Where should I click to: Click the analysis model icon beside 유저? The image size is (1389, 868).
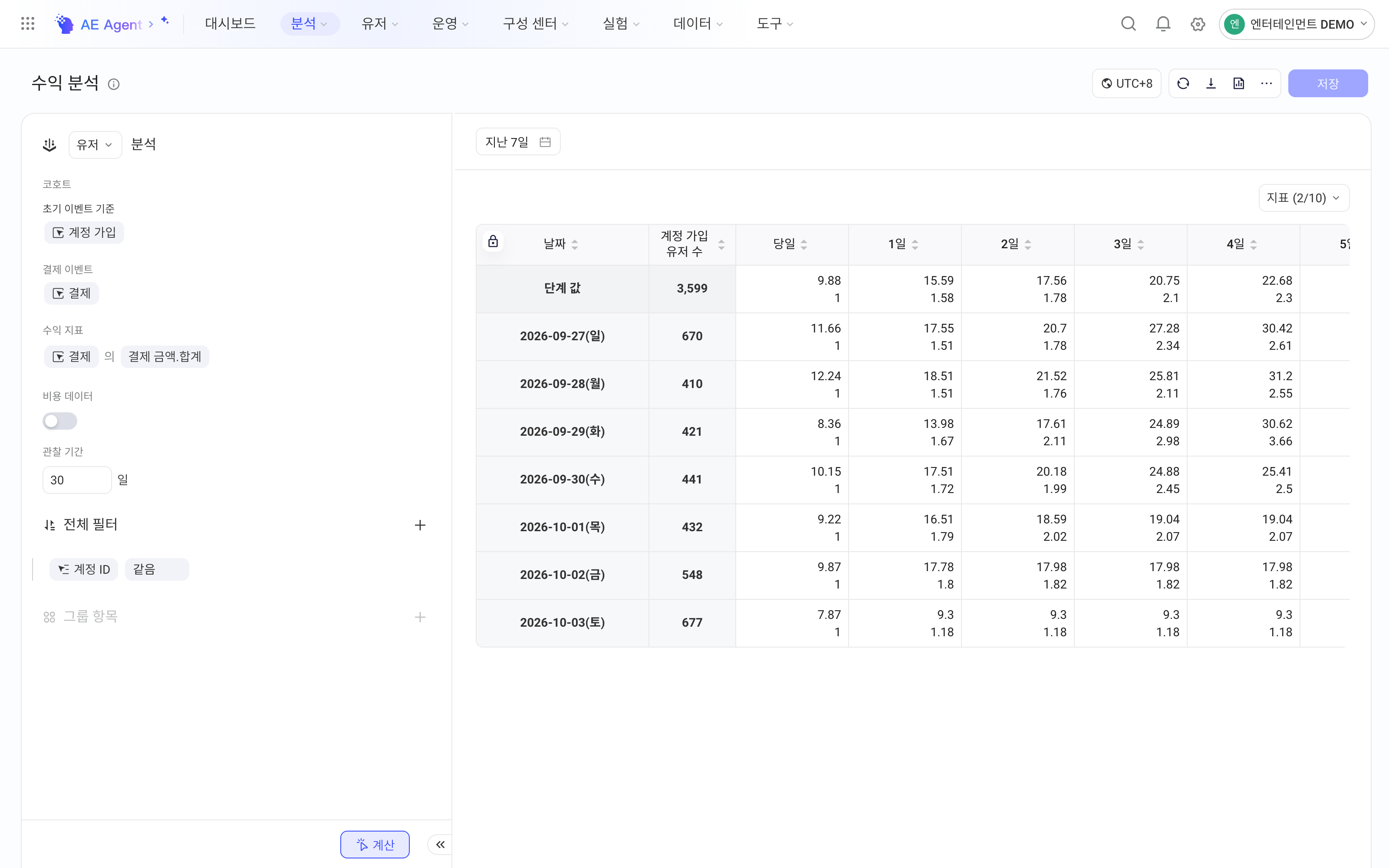[x=49, y=145]
